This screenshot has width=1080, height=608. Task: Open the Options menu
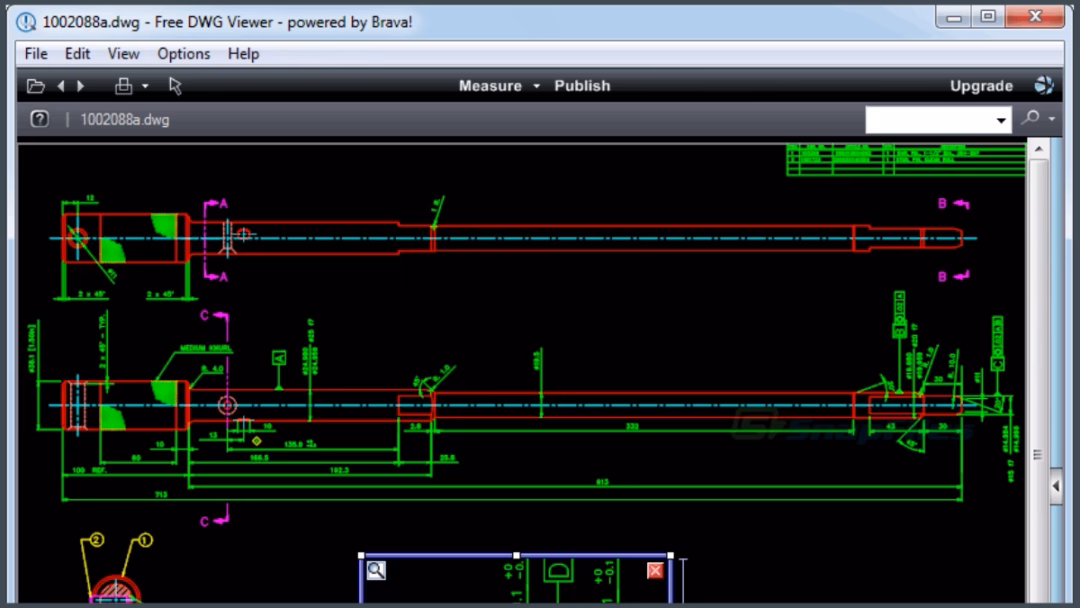[184, 54]
